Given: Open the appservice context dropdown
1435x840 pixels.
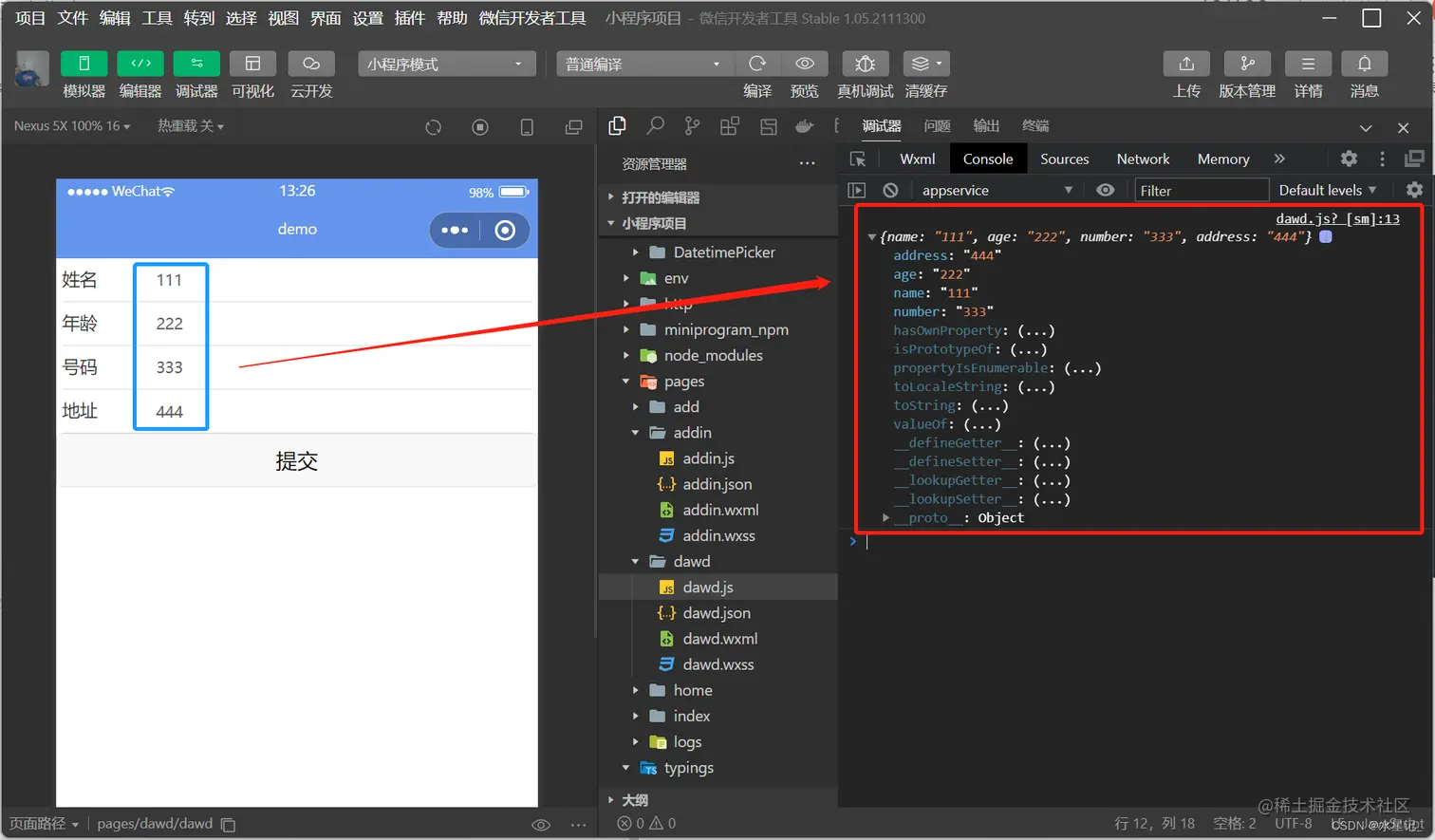Looking at the screenshot, I should click(997, 190).
